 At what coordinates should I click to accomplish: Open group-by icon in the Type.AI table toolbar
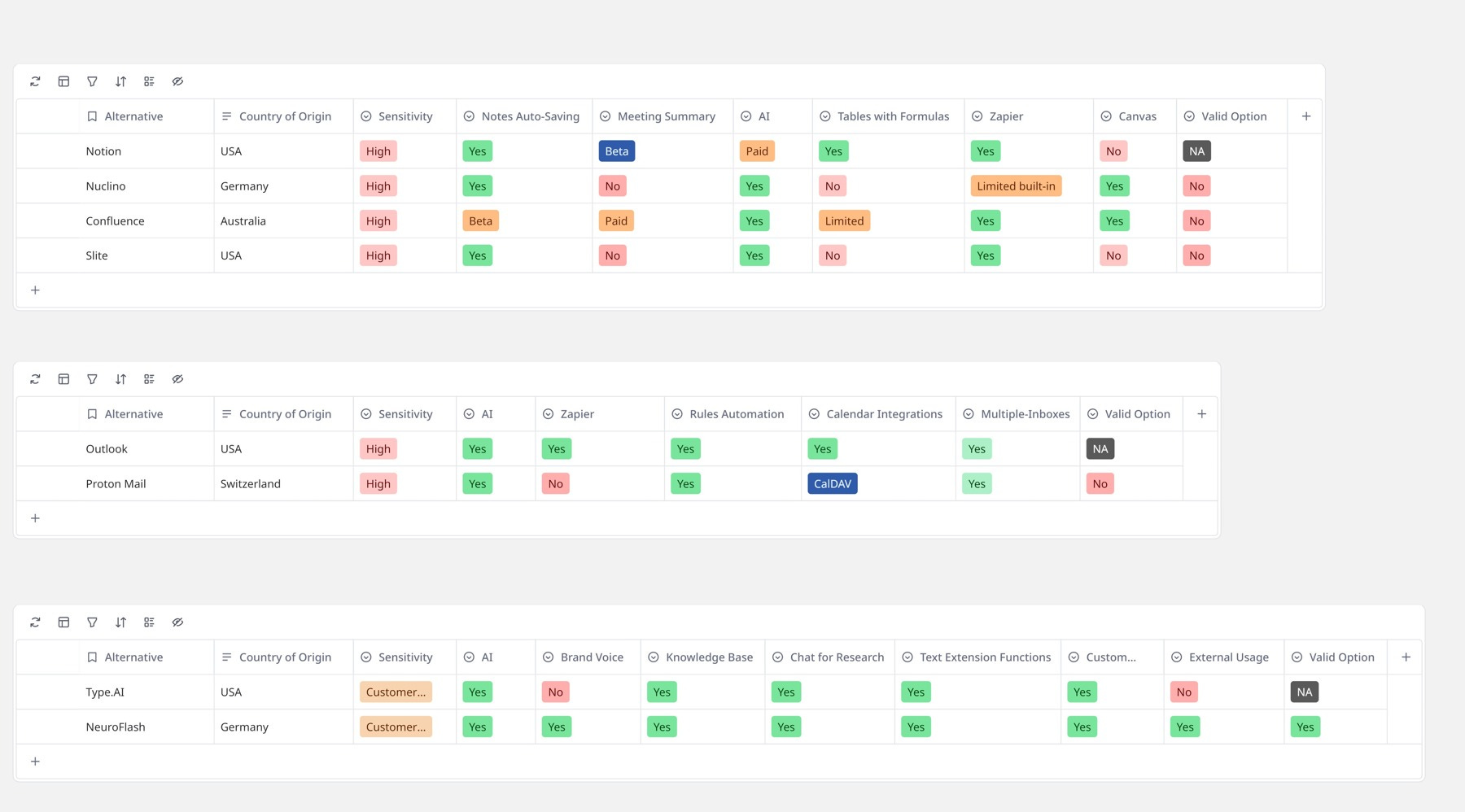[149, 622]
